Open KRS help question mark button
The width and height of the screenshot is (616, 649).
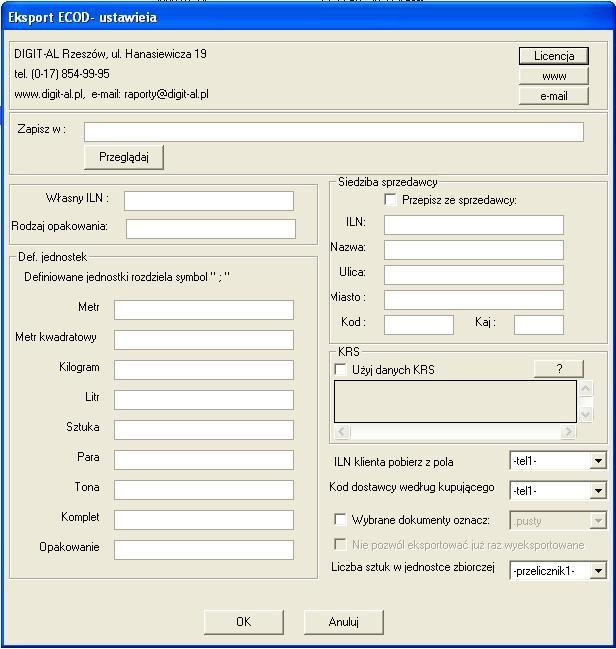[559, 368]
